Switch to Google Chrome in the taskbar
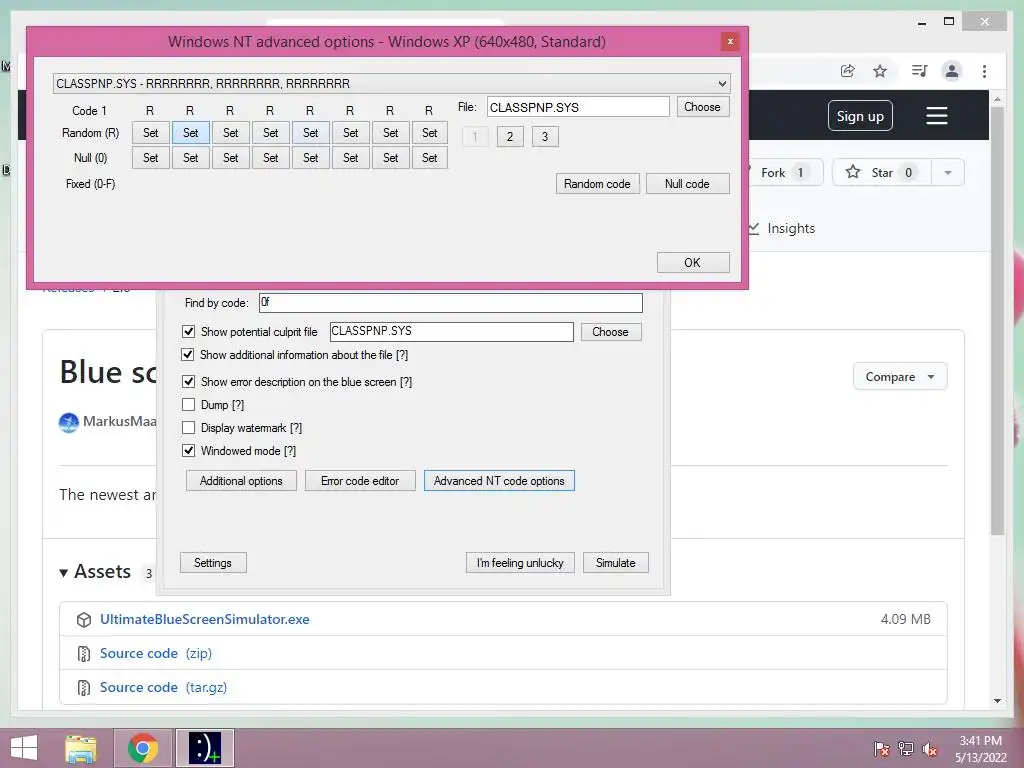Screen dimensions: 1024x768 coord(143,748)
